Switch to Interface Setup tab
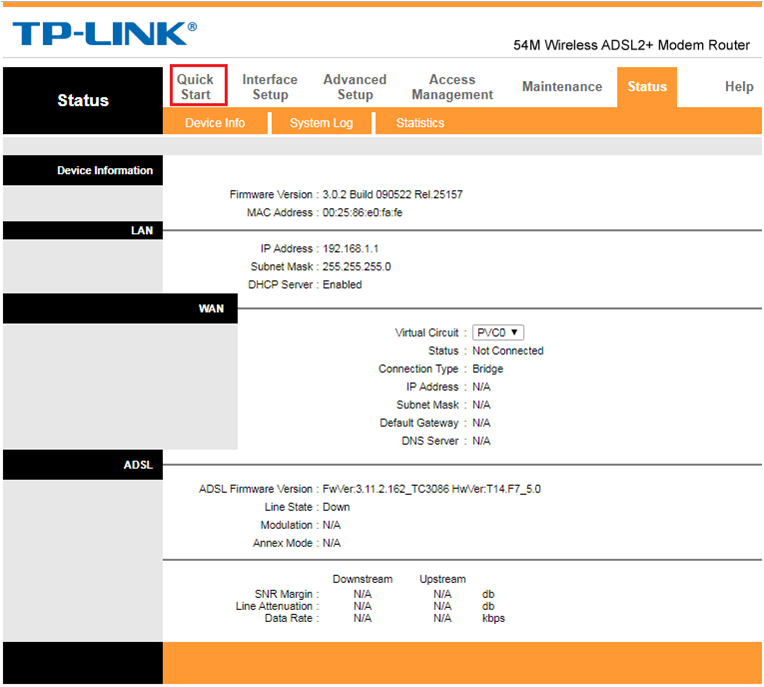Screen dimensions: 764x687 270,86
